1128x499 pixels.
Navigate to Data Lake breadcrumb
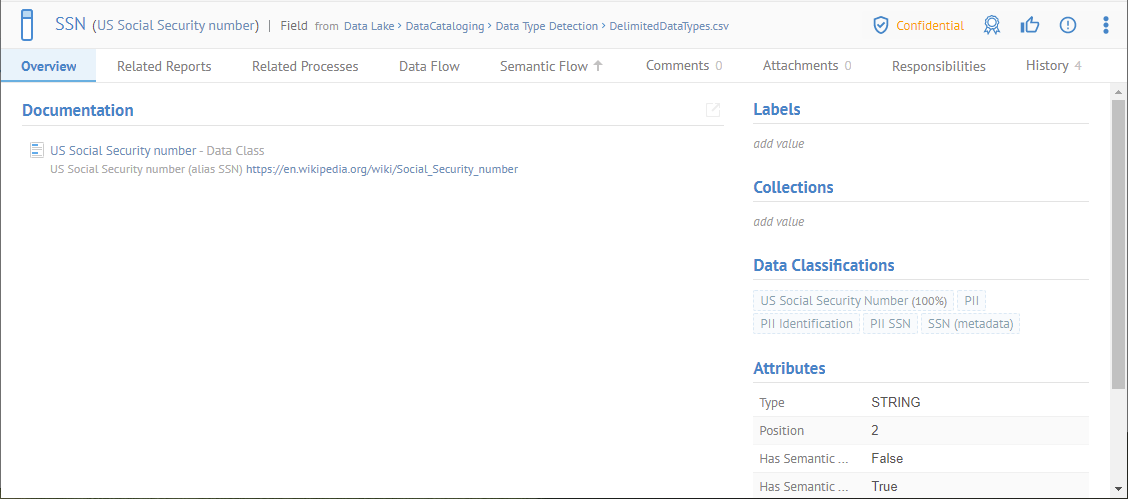point(369,26)
